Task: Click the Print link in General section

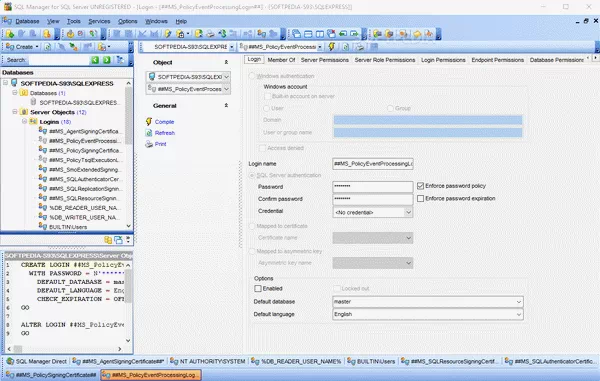Action: point(160,144)
